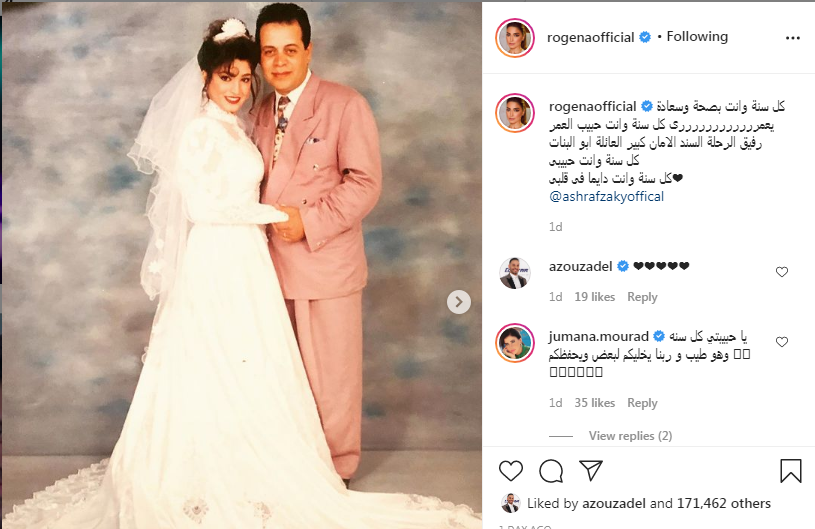Screen dimensions: 815x529
Task: Open the three-dot more options menu
Action: click(x=793, y=38)
